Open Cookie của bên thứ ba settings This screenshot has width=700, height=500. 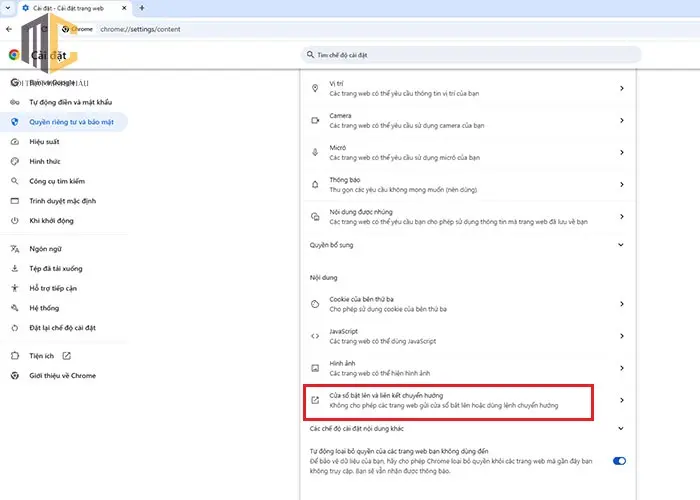[468, 304]
